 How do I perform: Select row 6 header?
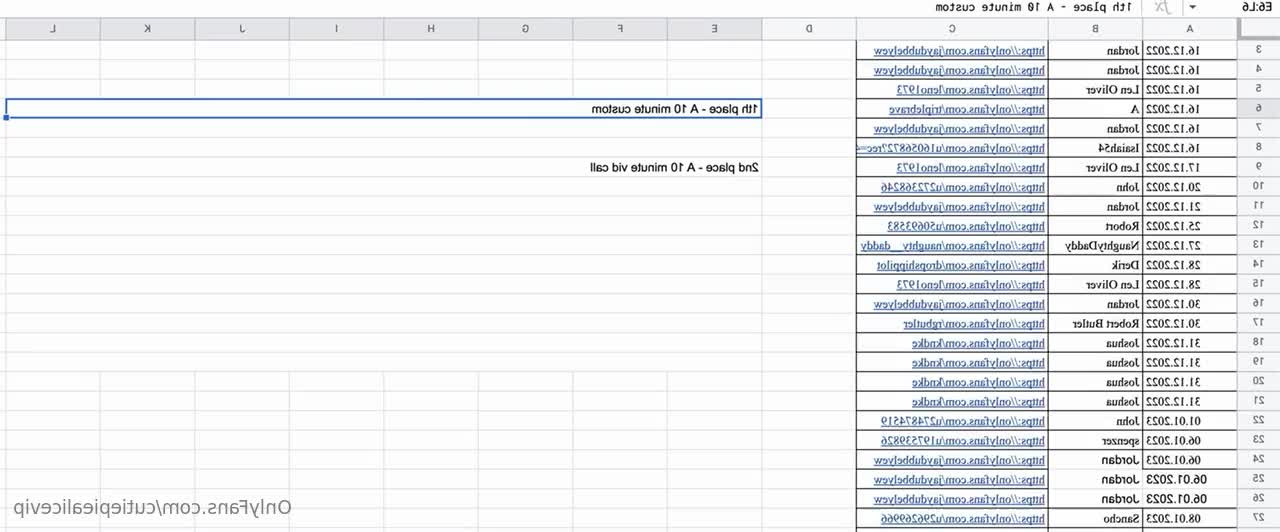pyautogui.click(x=1258, y=108)
